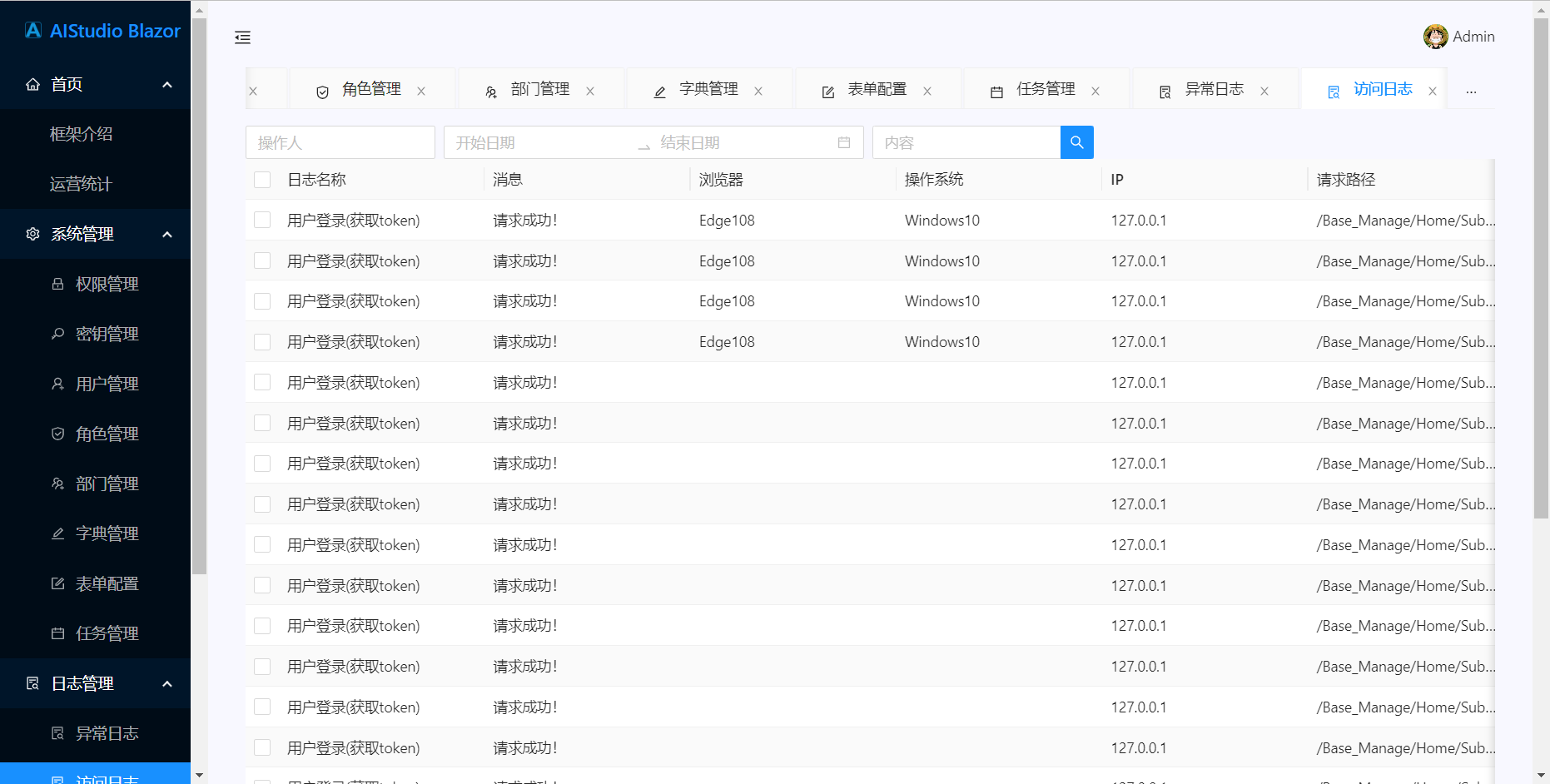Click the 操作人 input field
The height and width of the screenshot is (784, 1550).
(x=340, y=141)
